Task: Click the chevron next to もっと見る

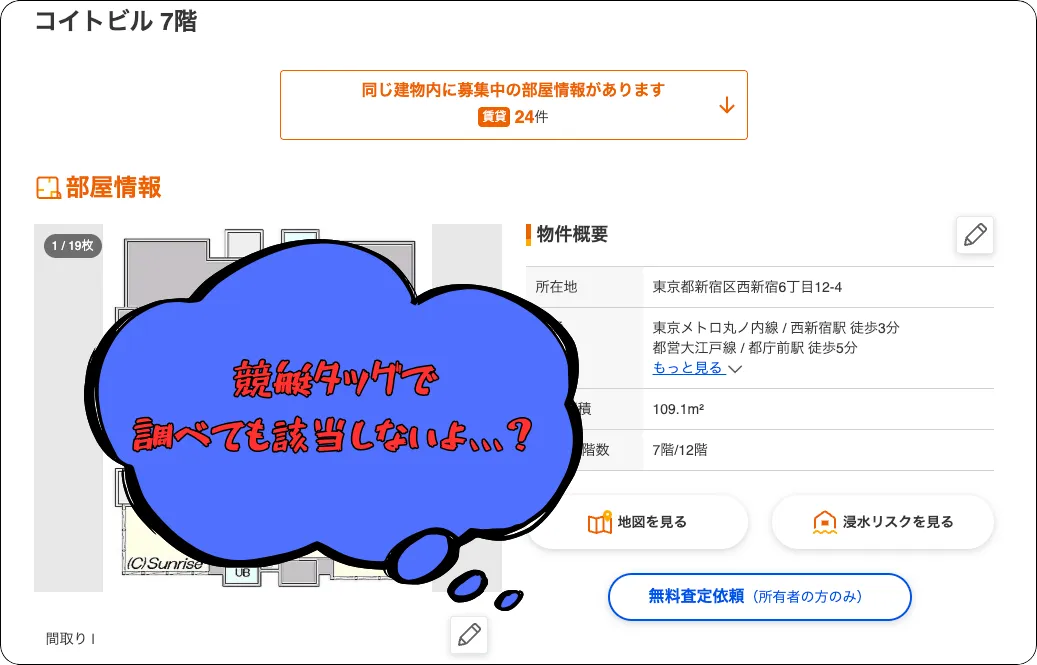Action: tap(735, 369)
